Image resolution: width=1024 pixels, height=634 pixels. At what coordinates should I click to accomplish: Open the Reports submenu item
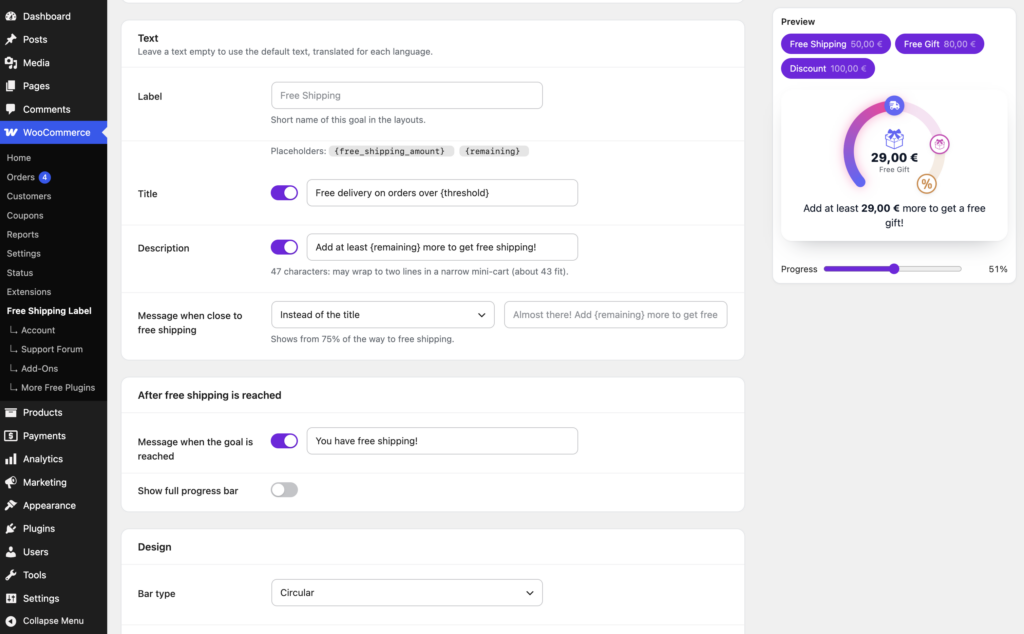click(x=22, y=234)
